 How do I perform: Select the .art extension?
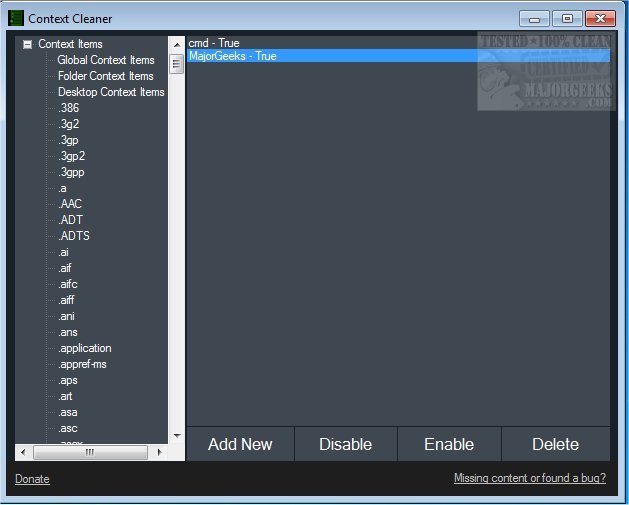coord(65,396)
